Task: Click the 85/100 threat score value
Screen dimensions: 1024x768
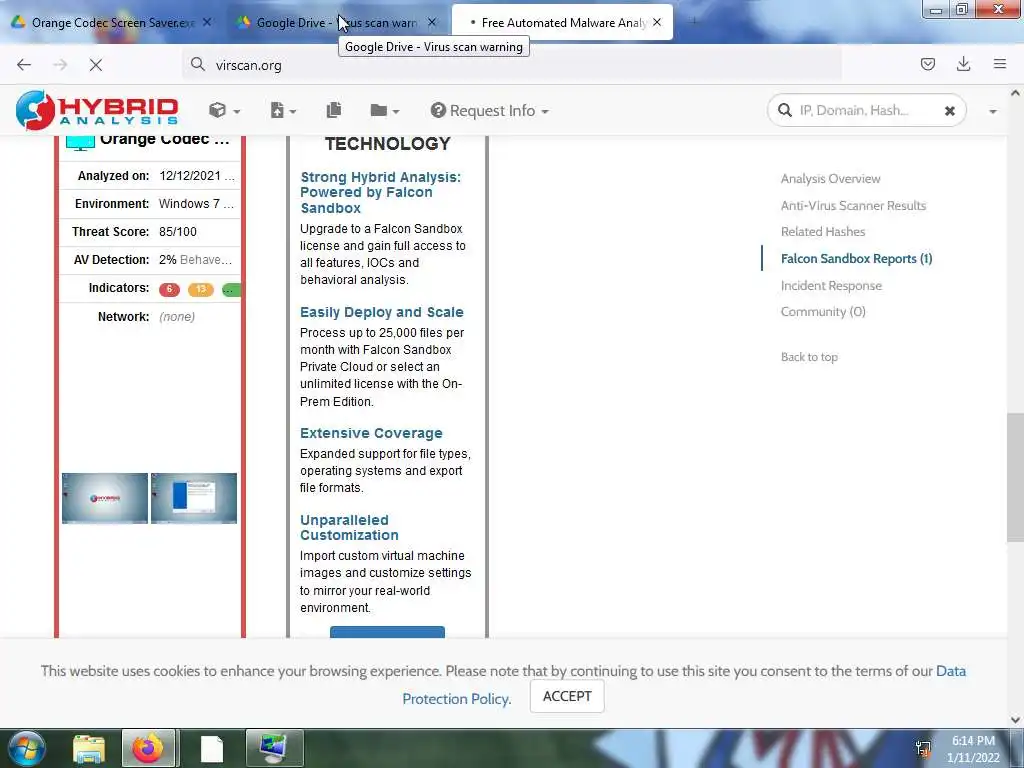Action: coord(178,232)
